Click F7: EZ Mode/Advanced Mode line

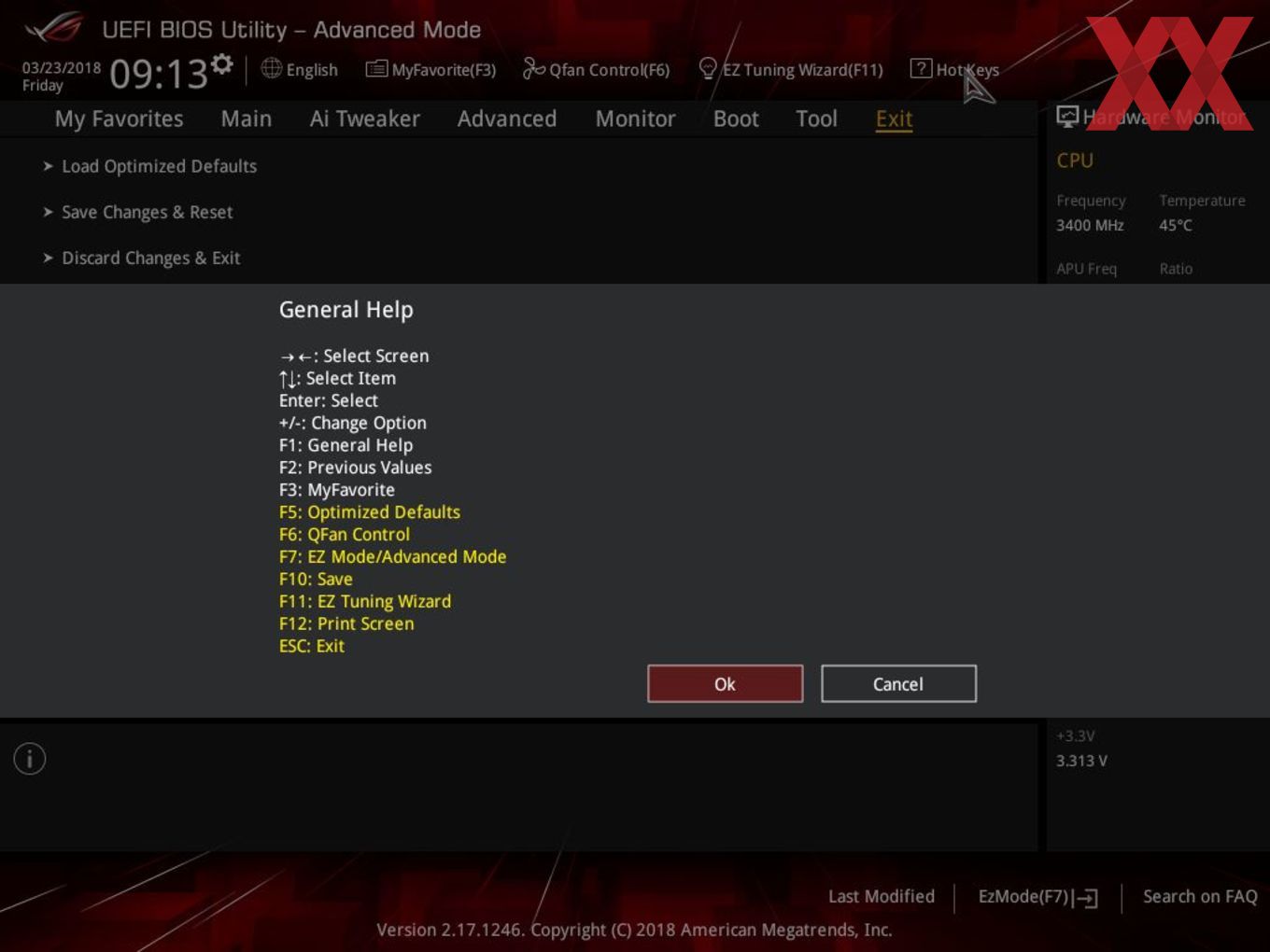click(392, 557)
